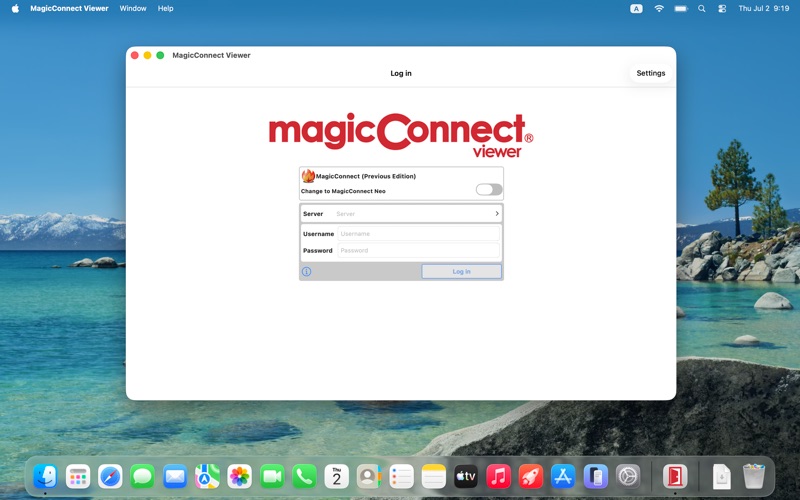Expand the Server selection chevron
The width and height of the screenshot is (800, 500).
click(497, 213)
